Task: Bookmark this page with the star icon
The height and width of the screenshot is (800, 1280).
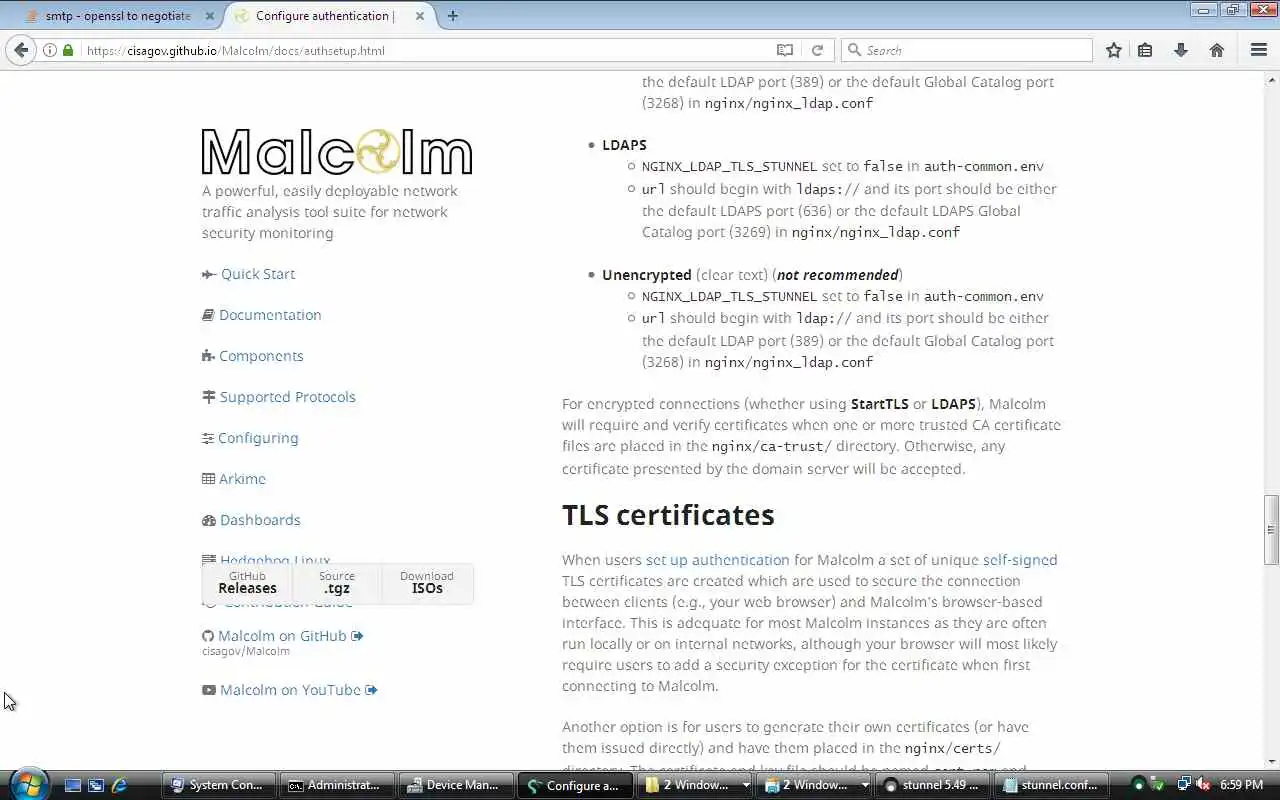Action: point(1113,50)
